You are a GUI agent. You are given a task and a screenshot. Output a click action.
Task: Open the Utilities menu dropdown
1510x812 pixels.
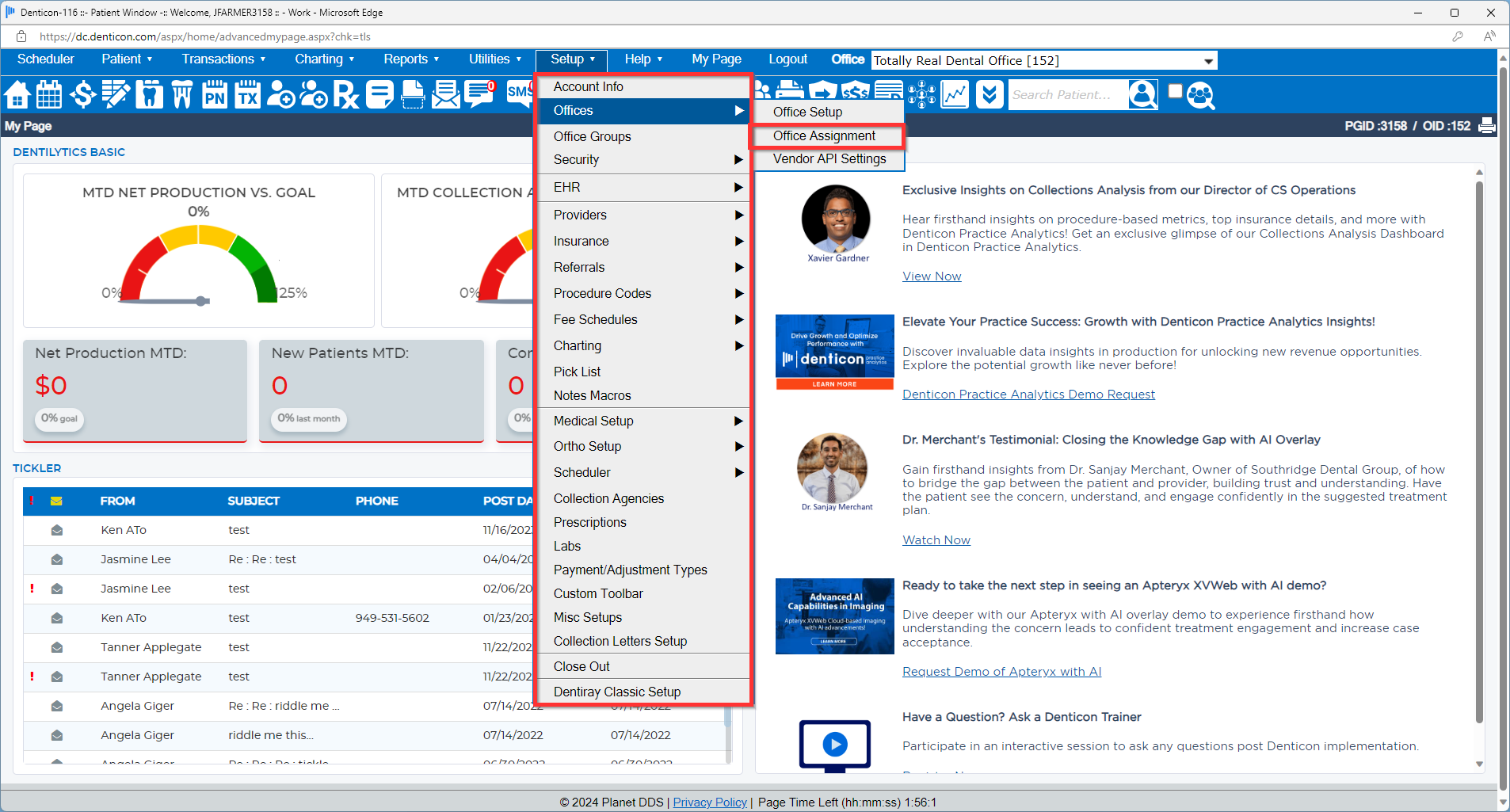click(x=495, y=59)
